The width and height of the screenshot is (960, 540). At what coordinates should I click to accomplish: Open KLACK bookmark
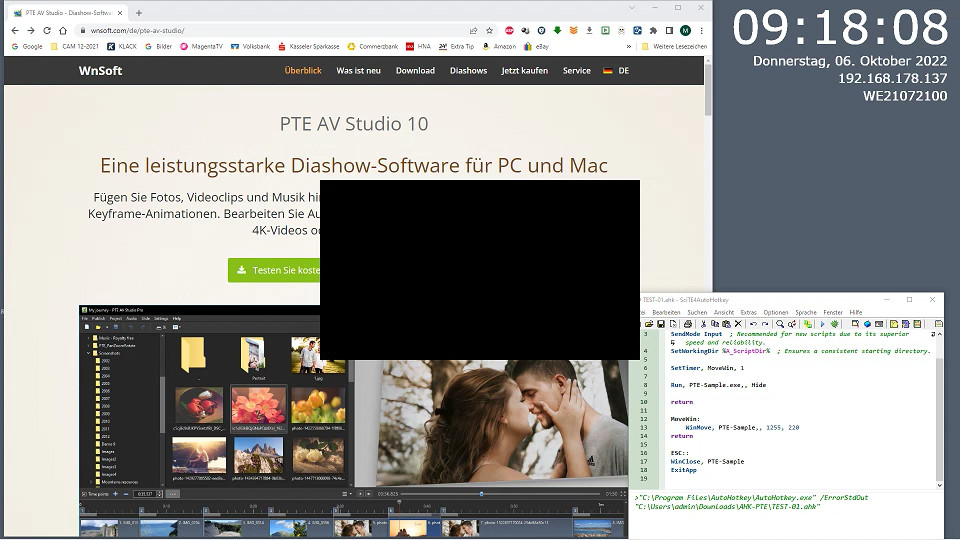click(x=122, y=47)
